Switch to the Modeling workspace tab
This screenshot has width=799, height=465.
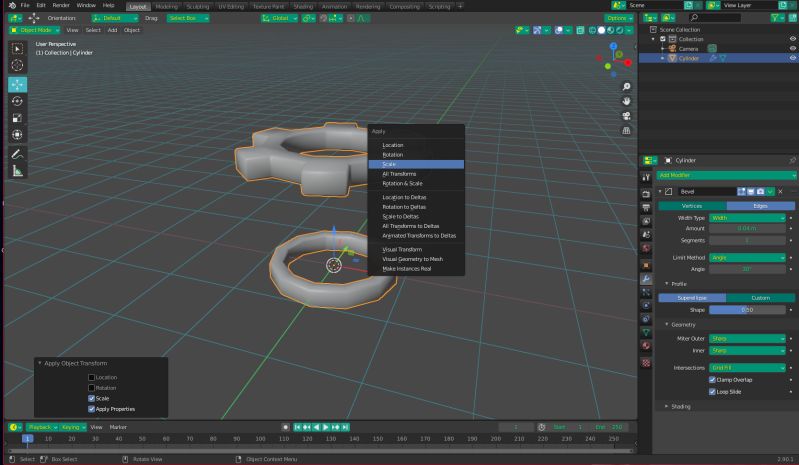[x=167, y=7]
